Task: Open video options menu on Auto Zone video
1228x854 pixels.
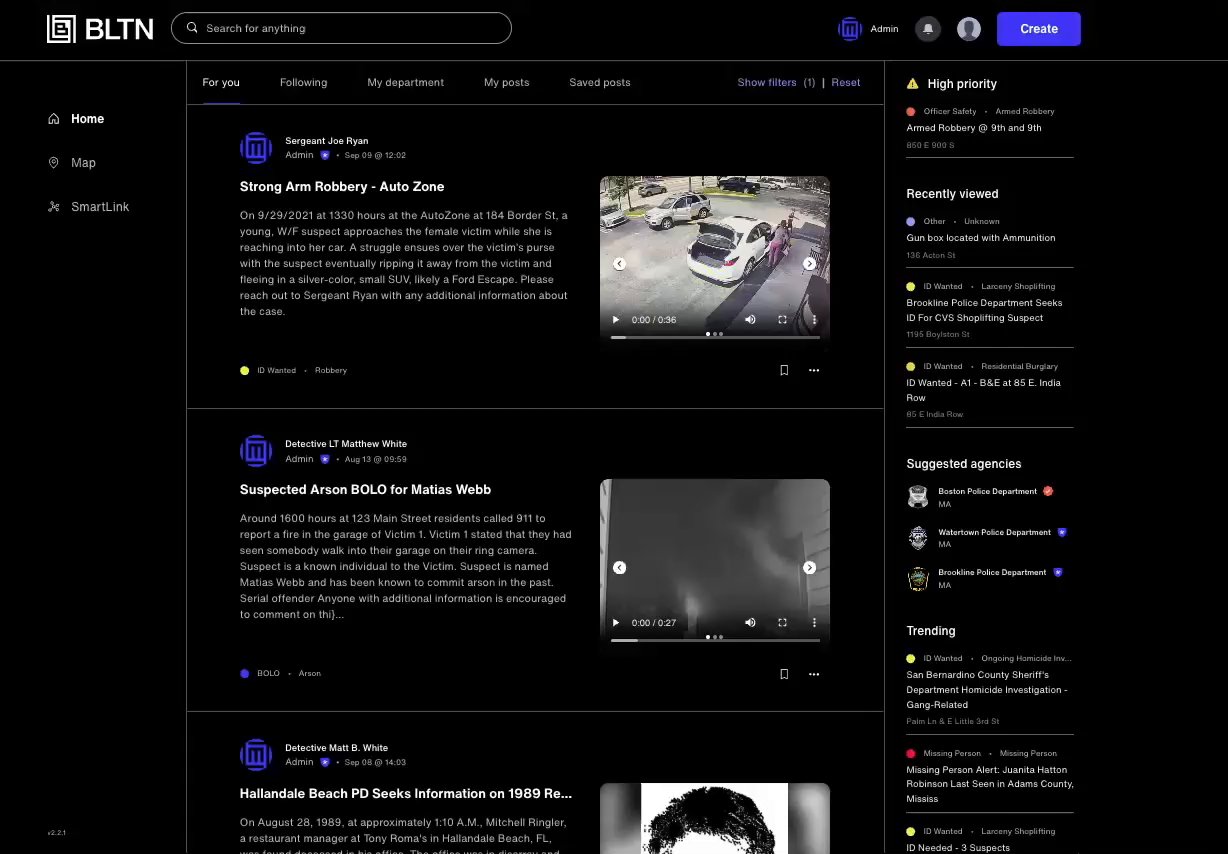Action: pos(814,320)
